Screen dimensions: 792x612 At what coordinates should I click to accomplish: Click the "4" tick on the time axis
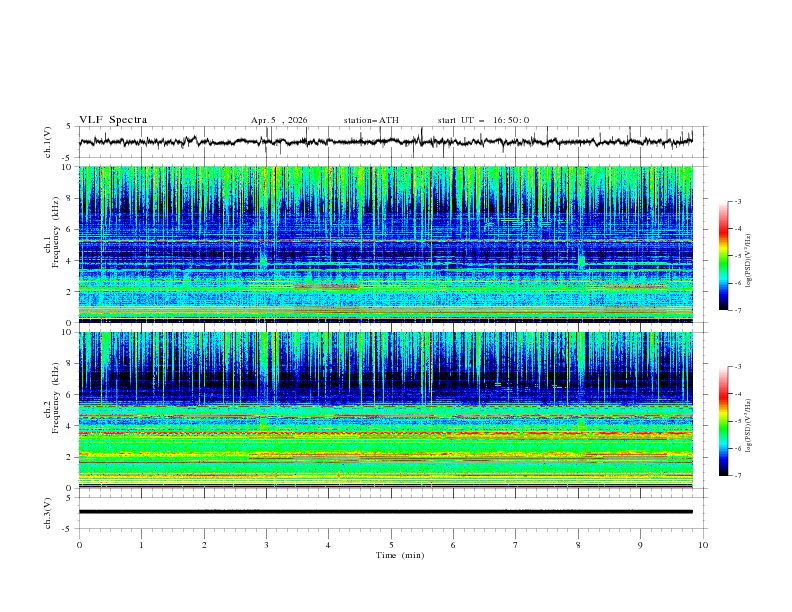(328, 545)
